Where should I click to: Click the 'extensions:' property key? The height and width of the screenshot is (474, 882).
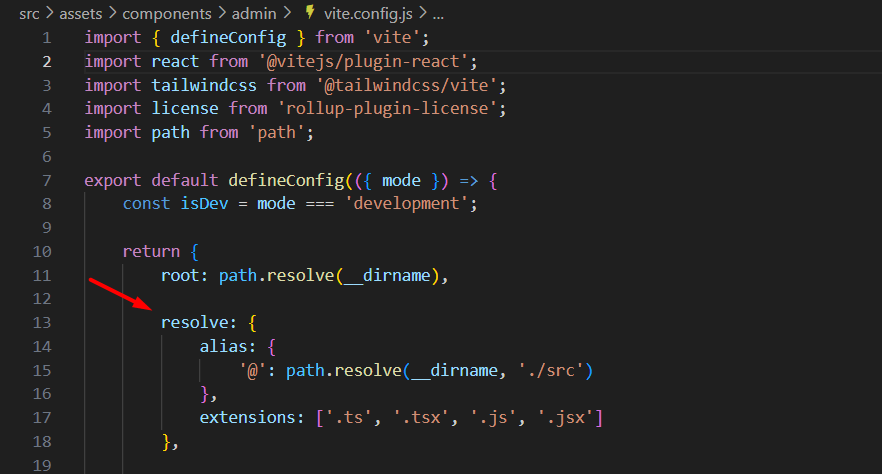[x=252, y=418]
